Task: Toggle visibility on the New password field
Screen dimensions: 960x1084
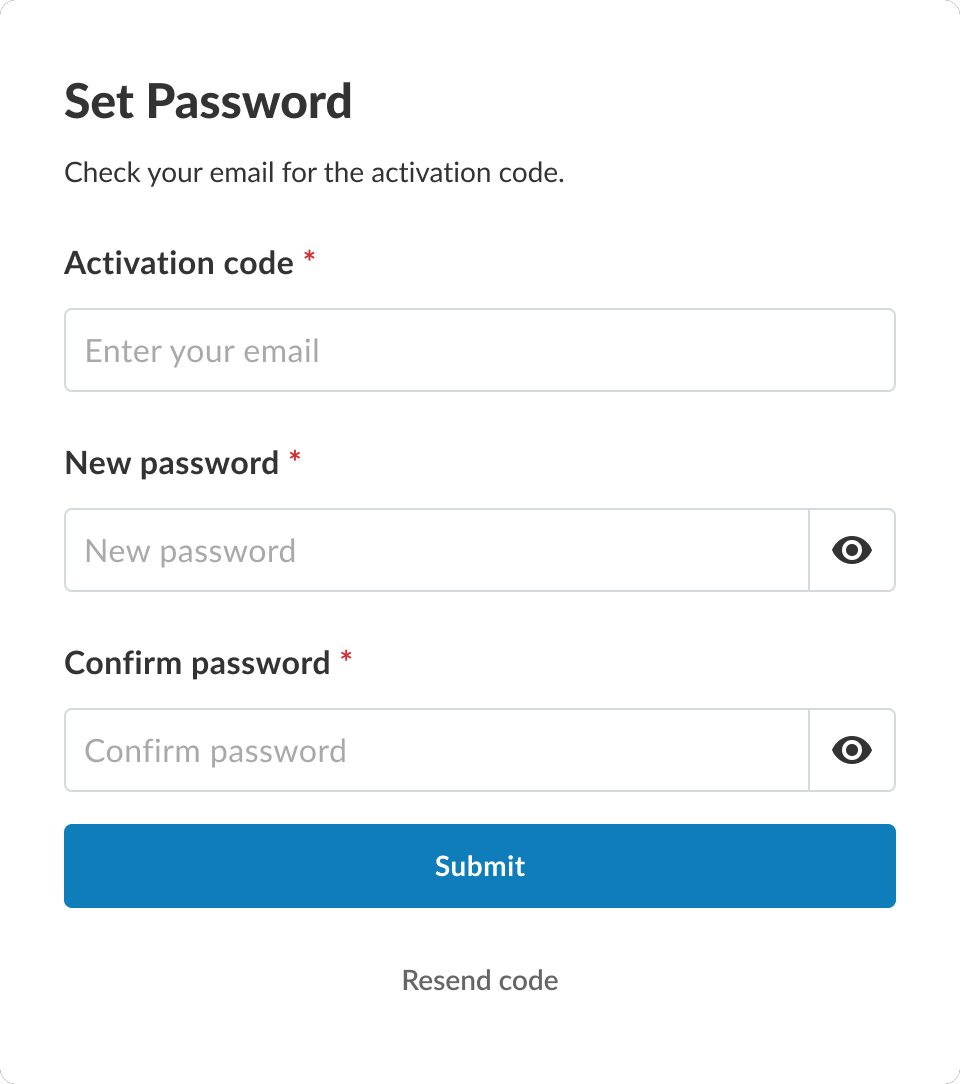Action: tap(851, 550)
